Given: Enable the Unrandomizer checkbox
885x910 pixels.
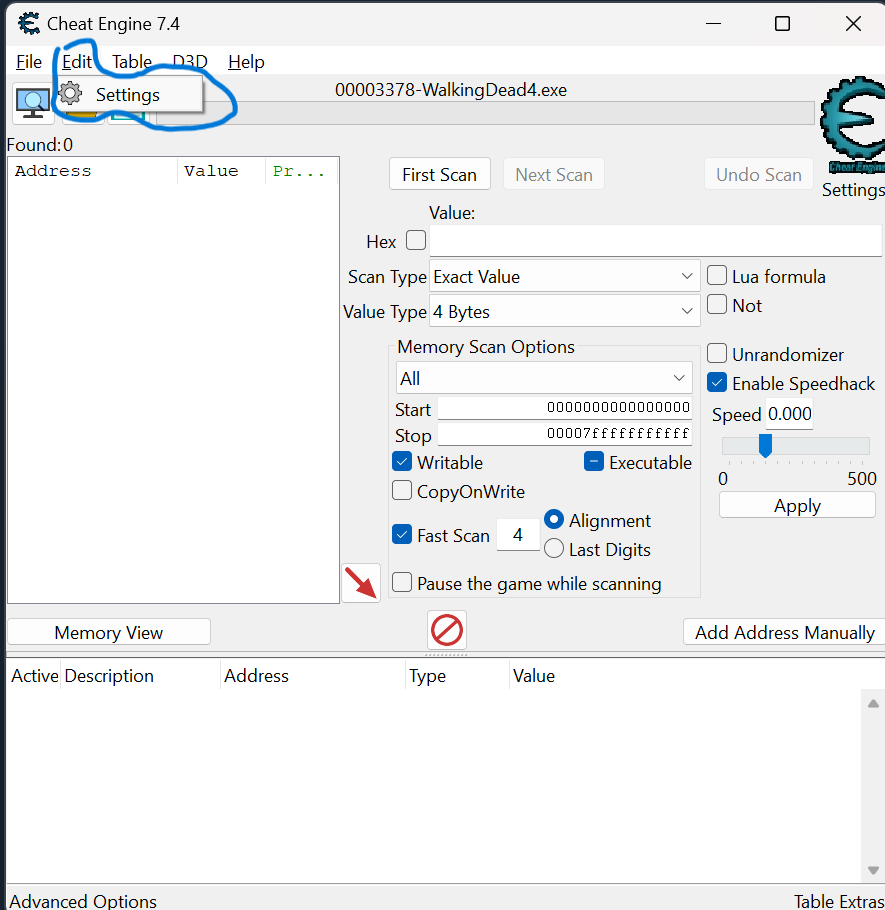Looking at the screenshot, I should [717, 353].
